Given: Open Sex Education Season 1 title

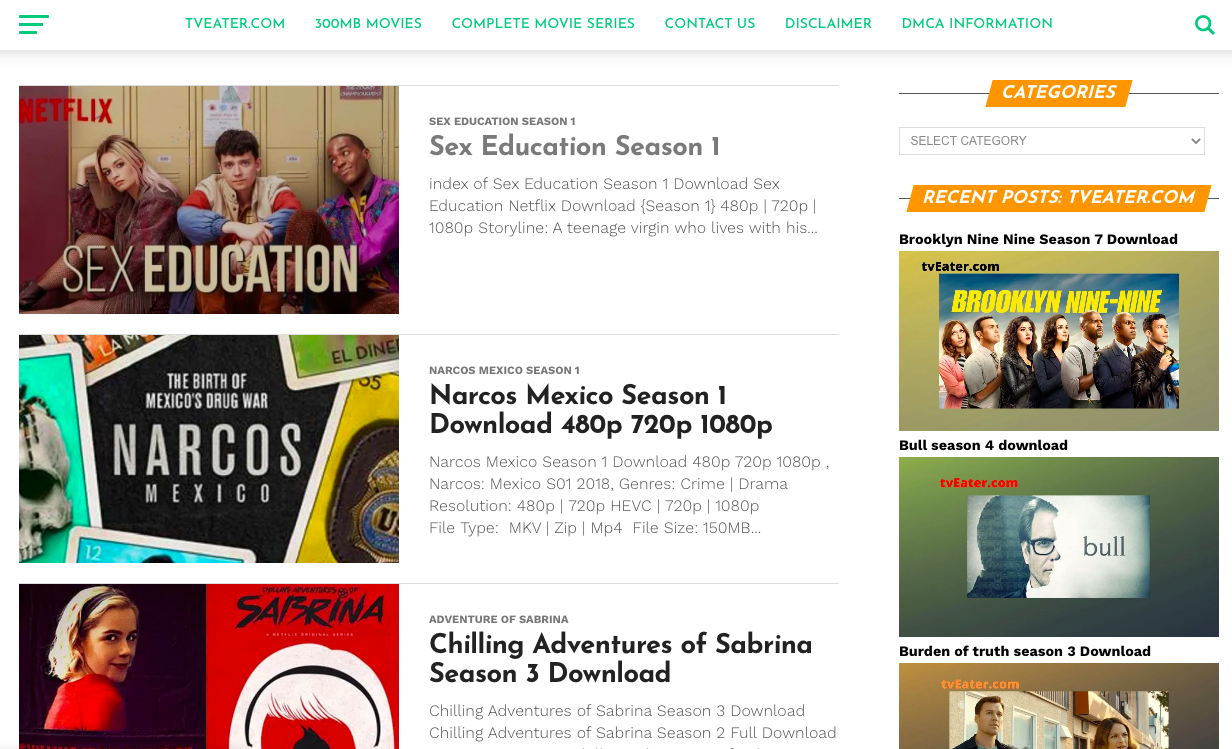Looking at the screenshot, I should (574, 147).
